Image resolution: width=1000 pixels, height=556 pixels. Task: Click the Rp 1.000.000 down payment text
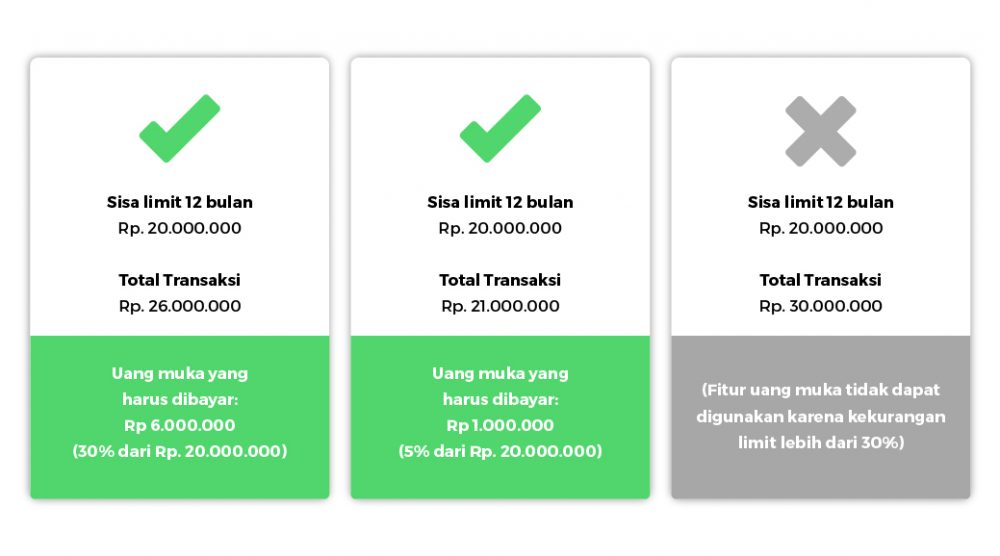500,425
